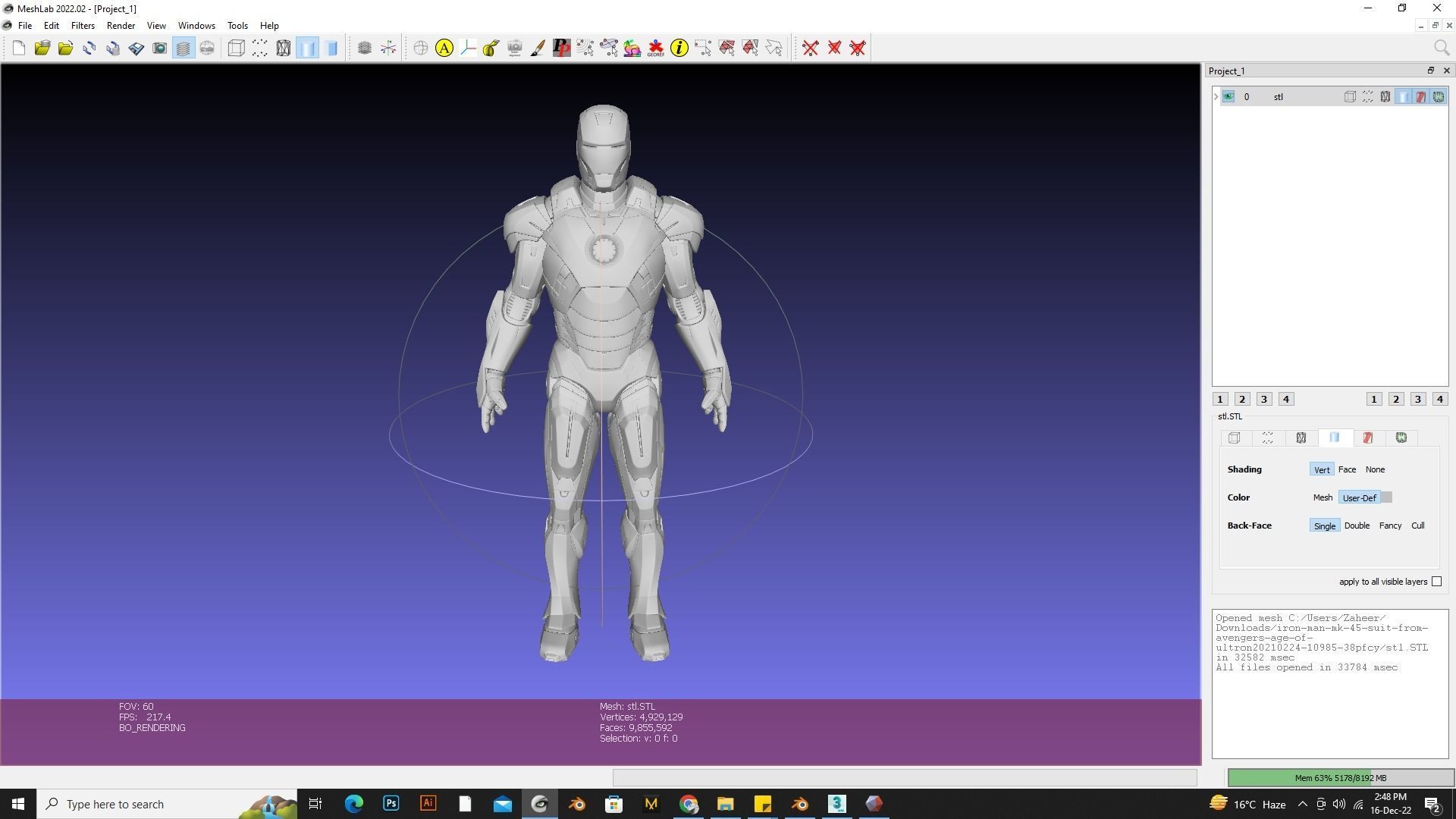Select the Paintbrush Z-painting tool

point(538,49)
